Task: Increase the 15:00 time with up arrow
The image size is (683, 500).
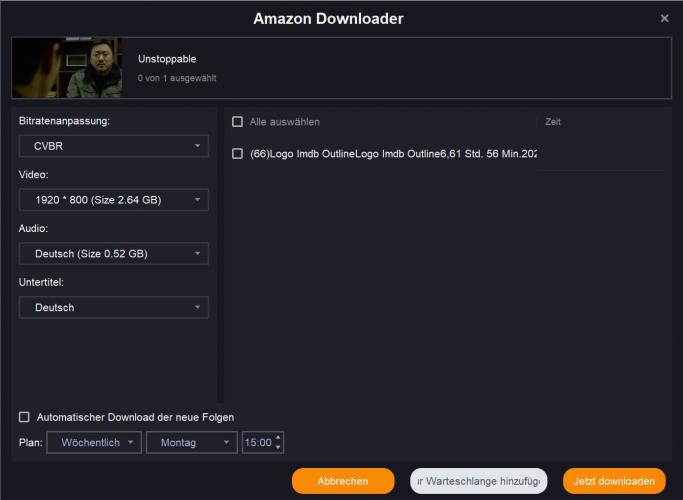Action: [x=278, y=438]
